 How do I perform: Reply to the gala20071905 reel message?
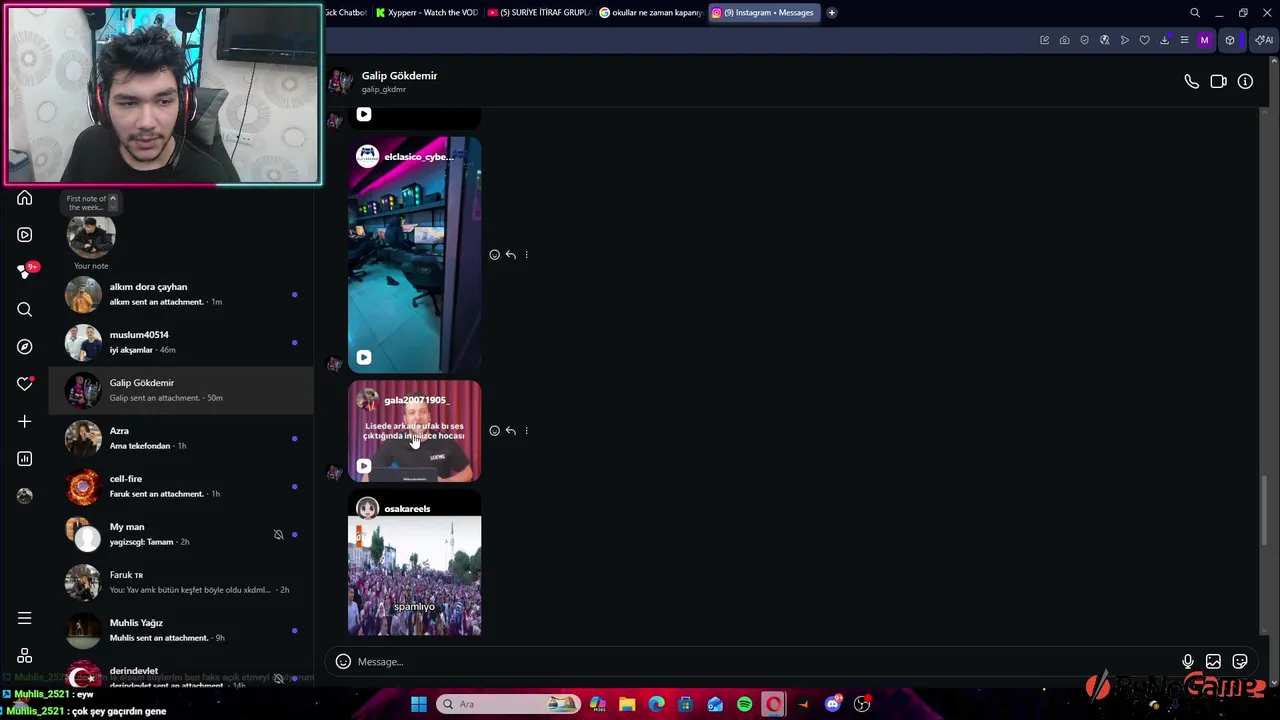point(510,431)
